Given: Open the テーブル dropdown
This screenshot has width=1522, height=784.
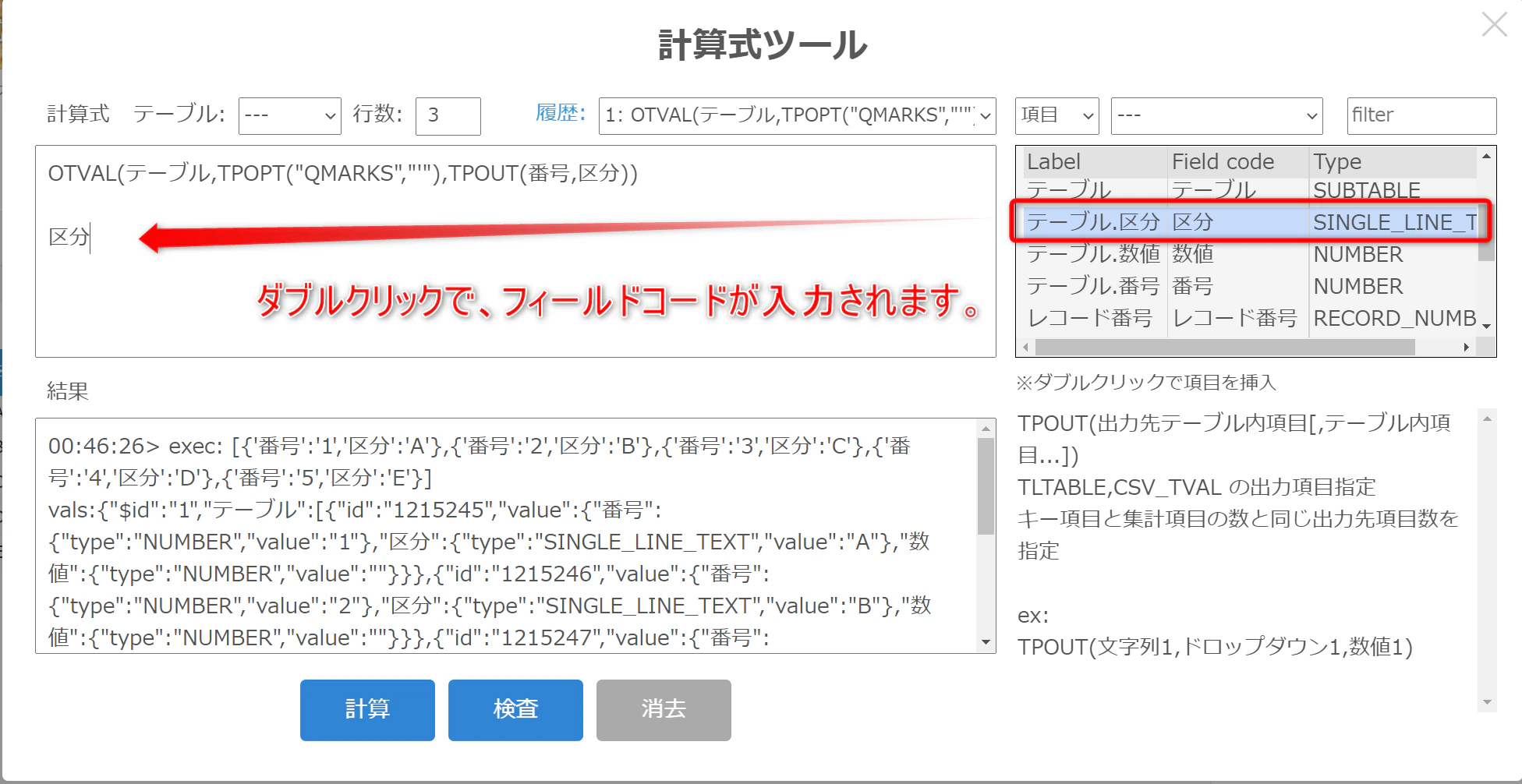Looking at the screenshot, I should pyautogui.click(x=290, y=115).
